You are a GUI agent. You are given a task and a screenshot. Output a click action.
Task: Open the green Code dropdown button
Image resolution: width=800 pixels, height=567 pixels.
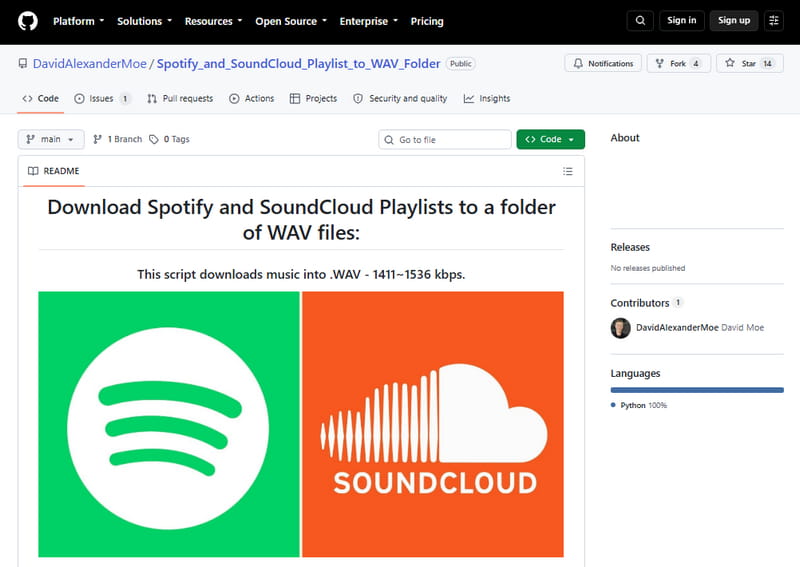coord(551,139)
